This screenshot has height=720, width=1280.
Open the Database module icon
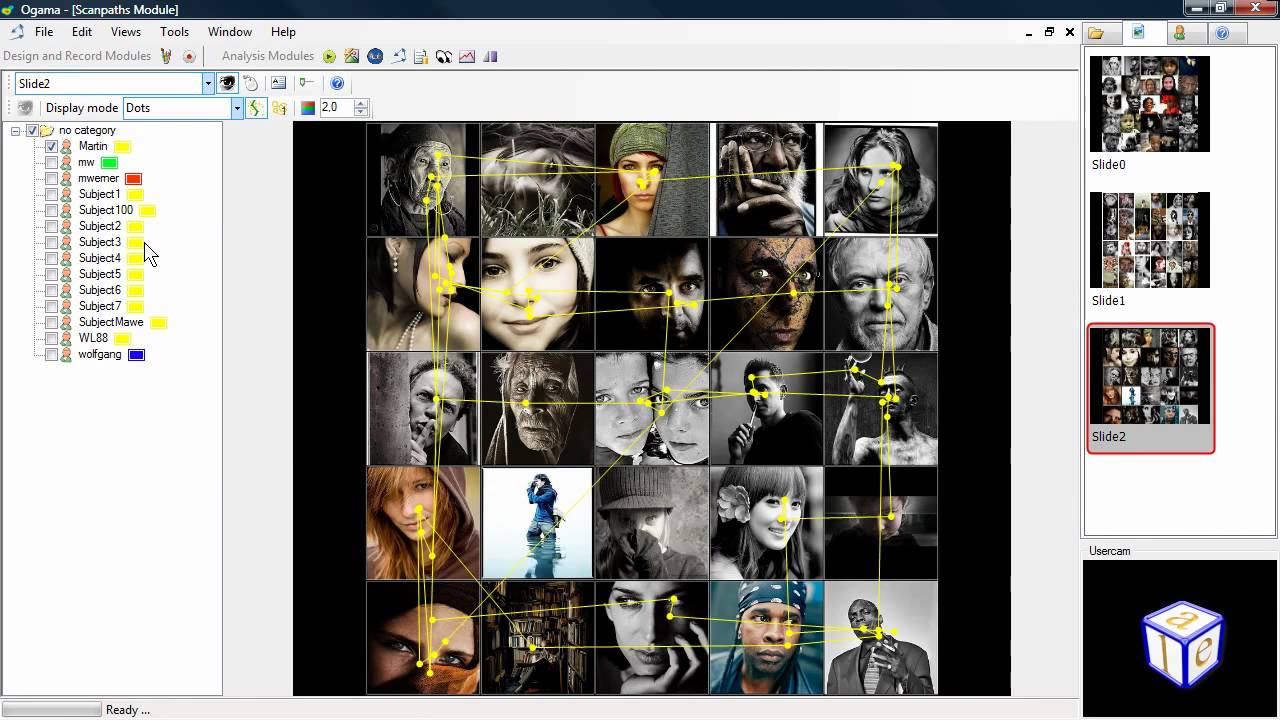point(421,57)
